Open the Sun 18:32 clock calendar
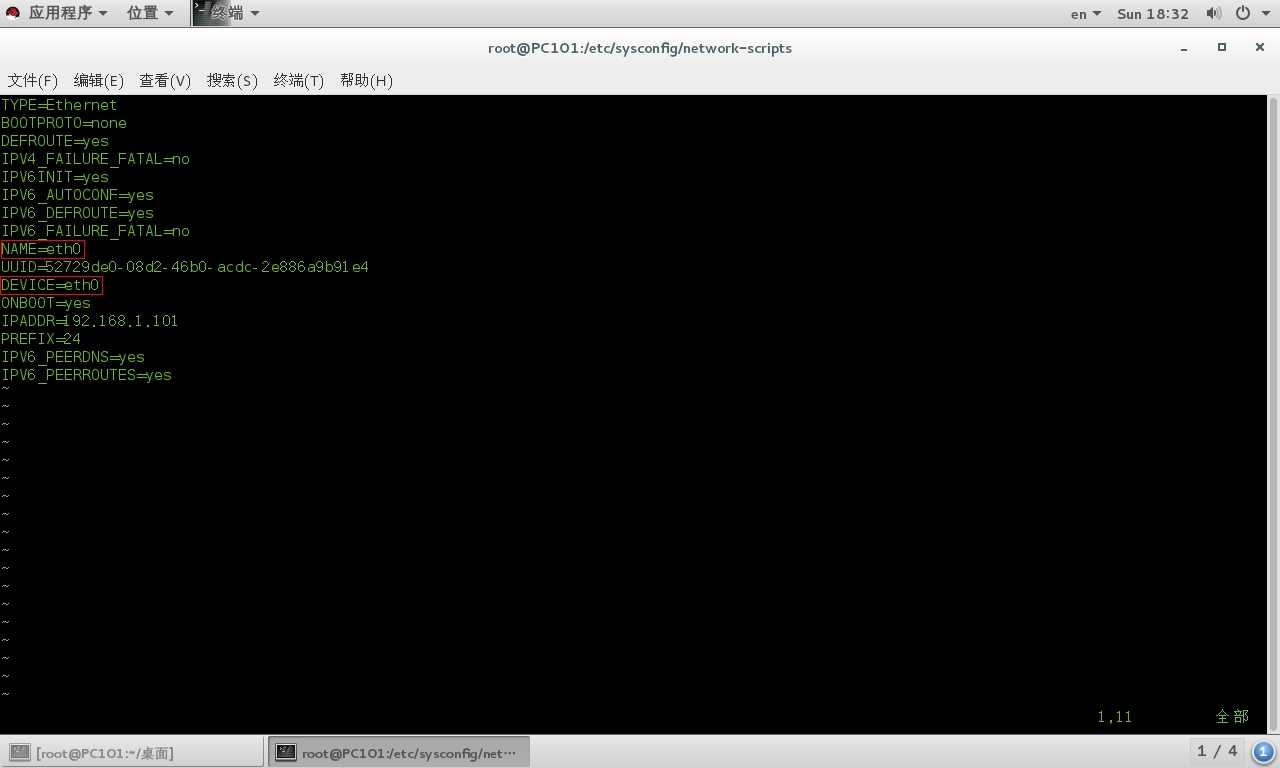1280x768 pixels. coord(1153,14)
